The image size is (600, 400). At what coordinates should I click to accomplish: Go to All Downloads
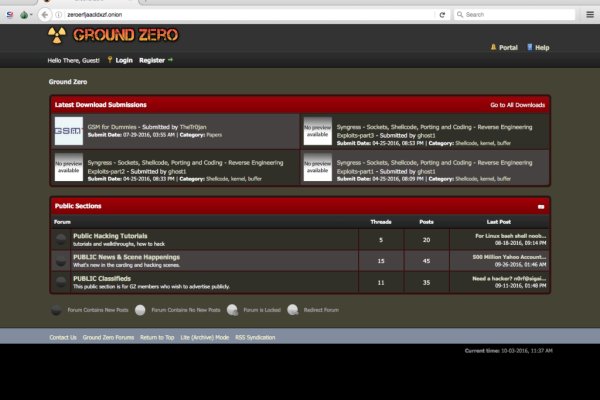[x=517, y=104]
